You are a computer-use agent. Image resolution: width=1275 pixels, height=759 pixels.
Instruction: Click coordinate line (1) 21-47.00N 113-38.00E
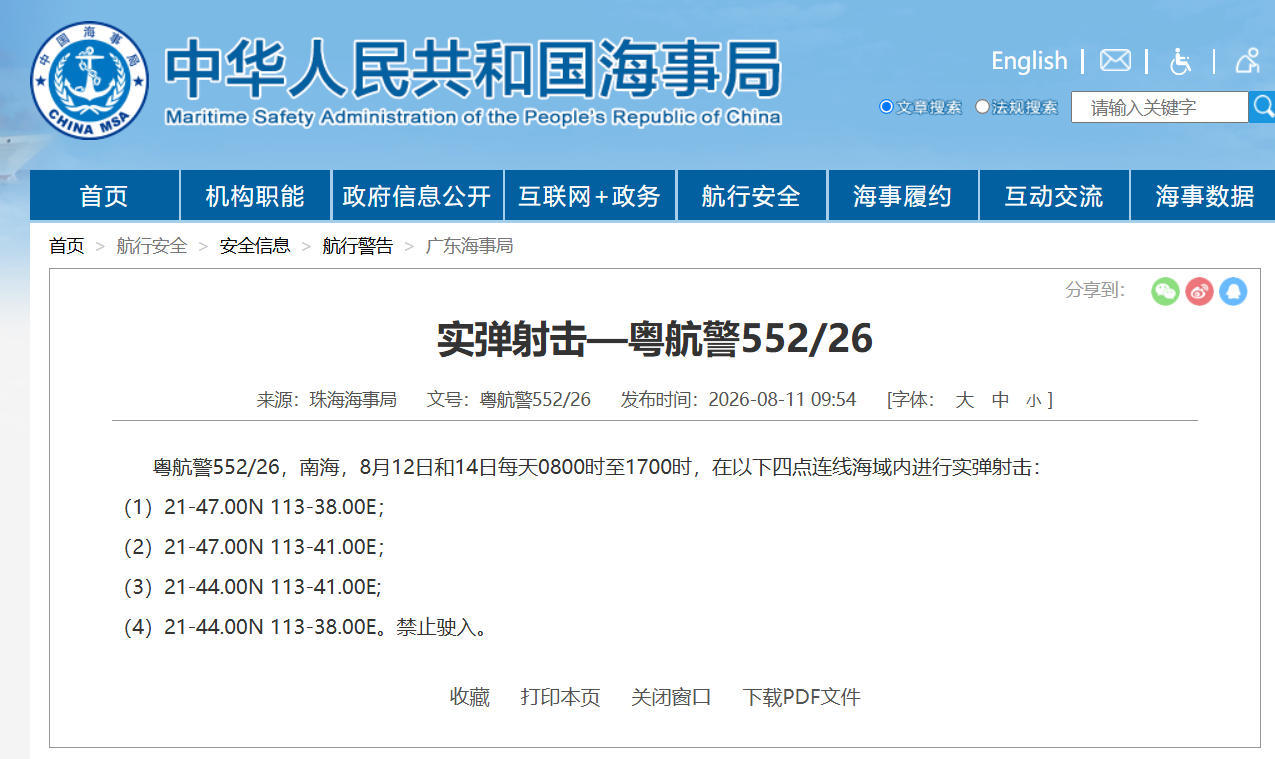(254, 507)
